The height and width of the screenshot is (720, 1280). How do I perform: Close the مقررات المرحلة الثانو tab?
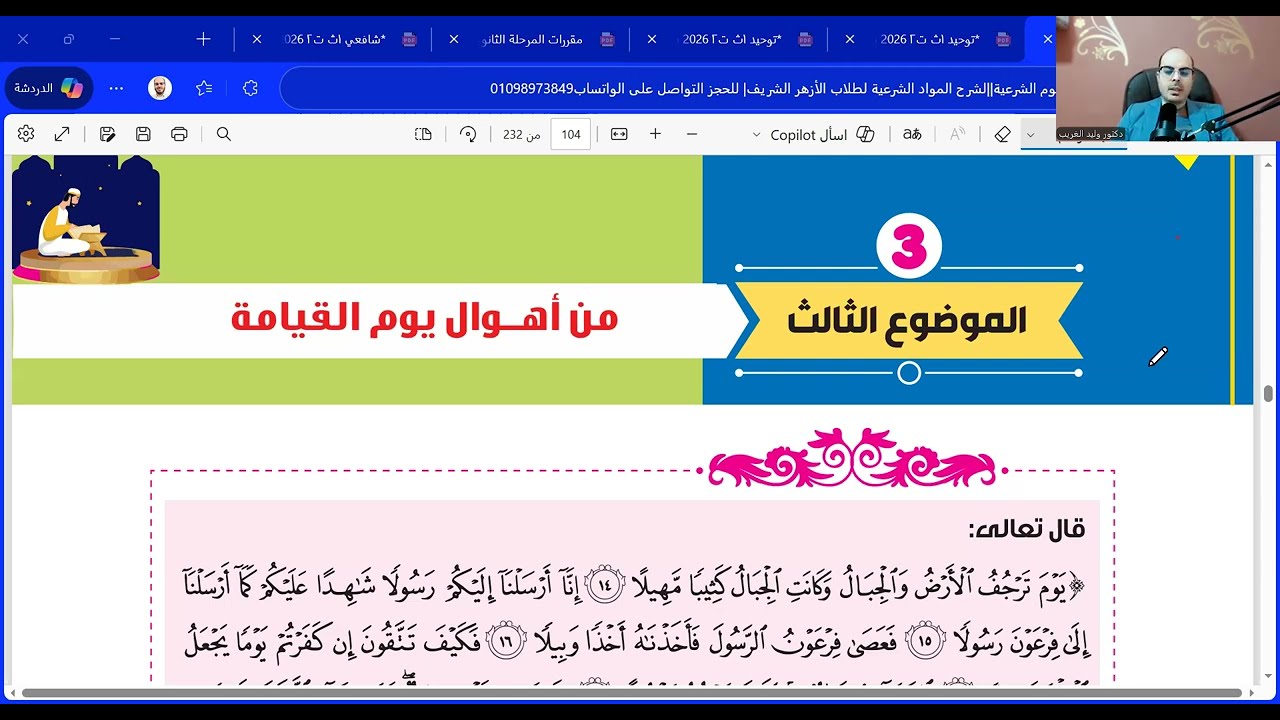pos(454,39)
